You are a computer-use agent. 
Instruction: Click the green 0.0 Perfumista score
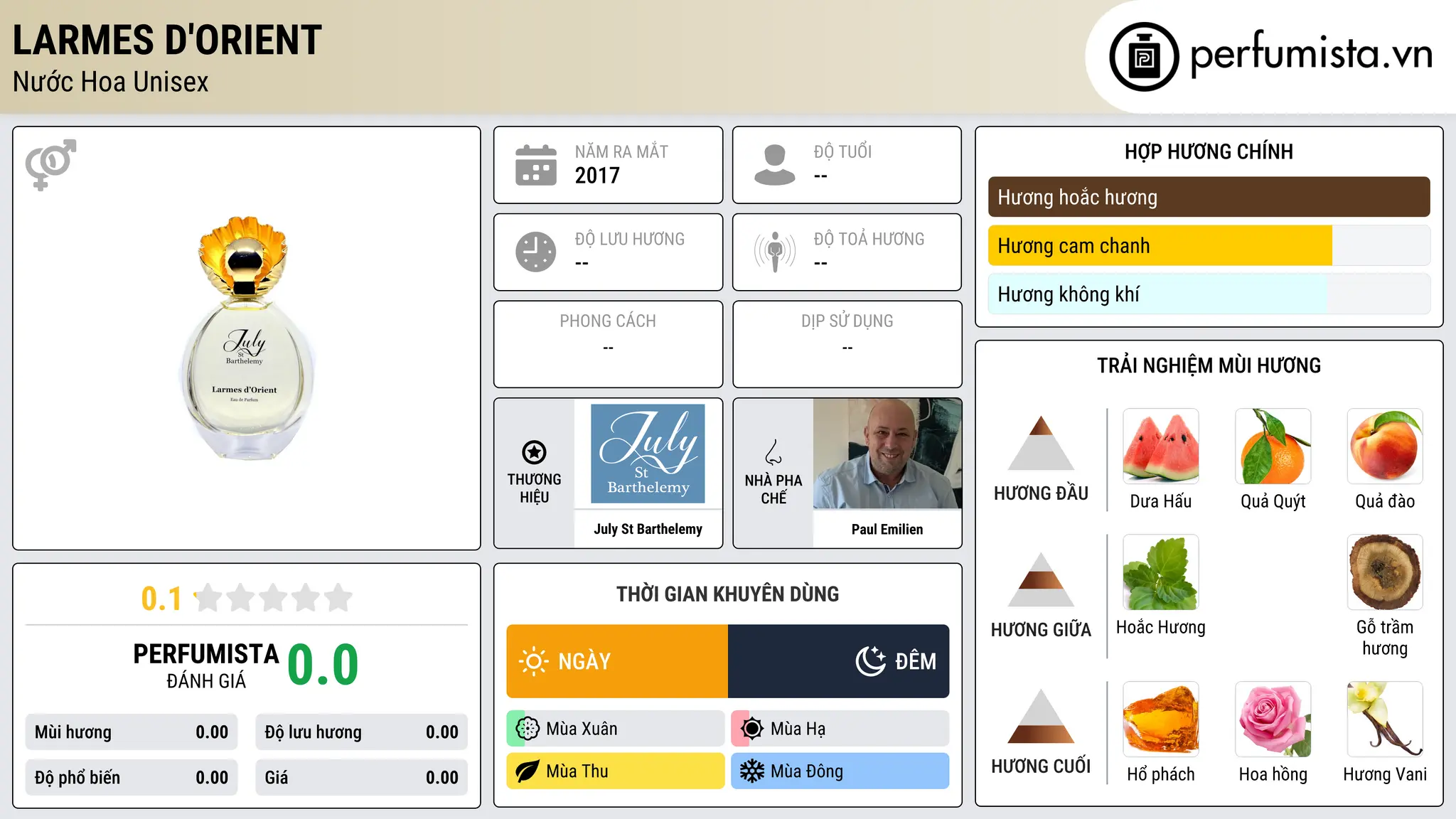click(323, 665)
